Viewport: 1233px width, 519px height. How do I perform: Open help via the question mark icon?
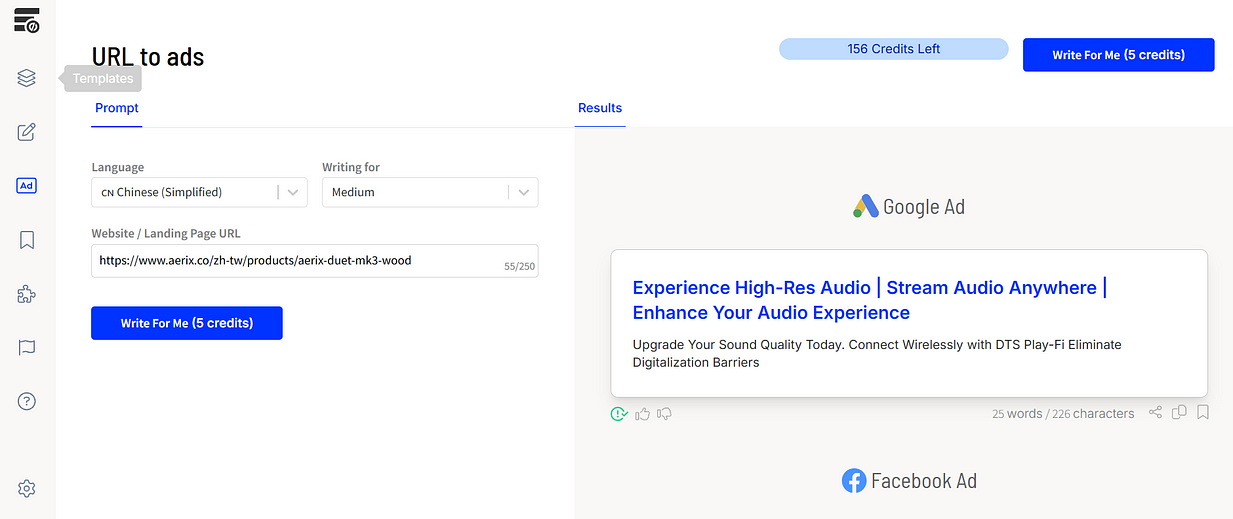pyautogui.click(x=27, y=402)
